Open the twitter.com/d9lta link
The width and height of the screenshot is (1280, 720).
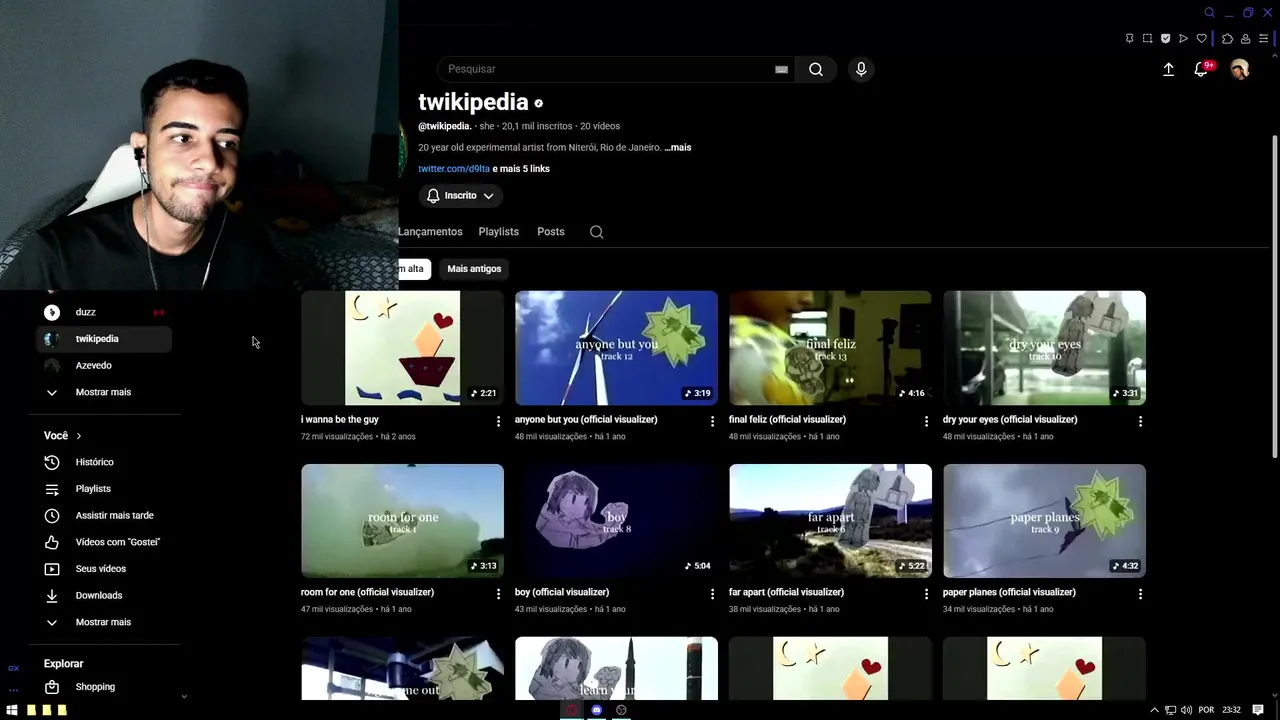click(454, 169)
